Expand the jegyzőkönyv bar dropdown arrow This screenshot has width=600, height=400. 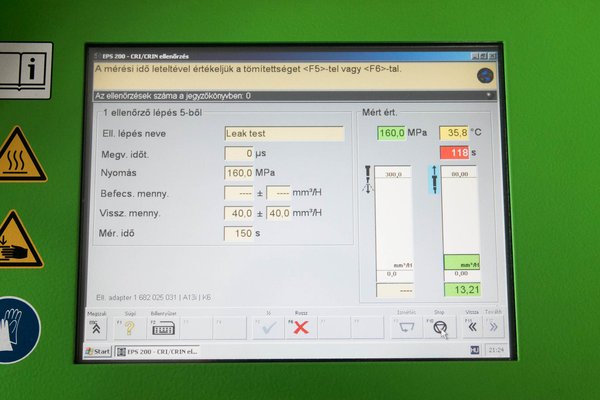point(488,96)
